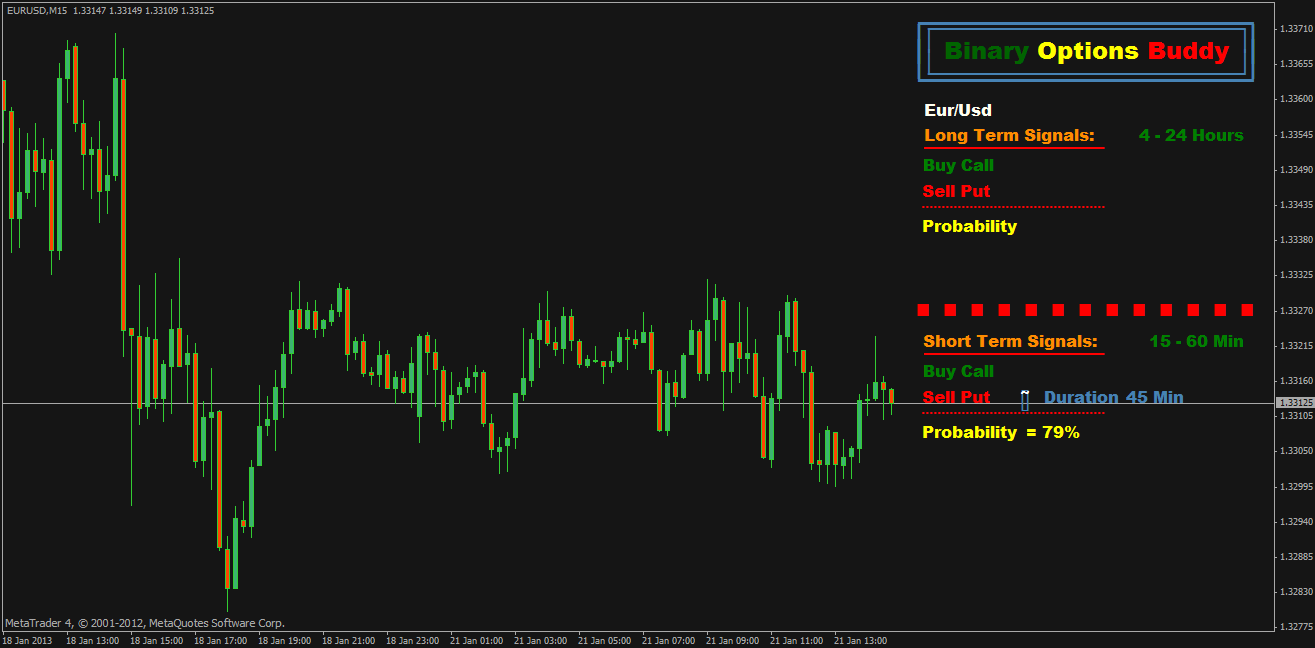Click the 1.33710 price scale label

[x=1296, y=29]
